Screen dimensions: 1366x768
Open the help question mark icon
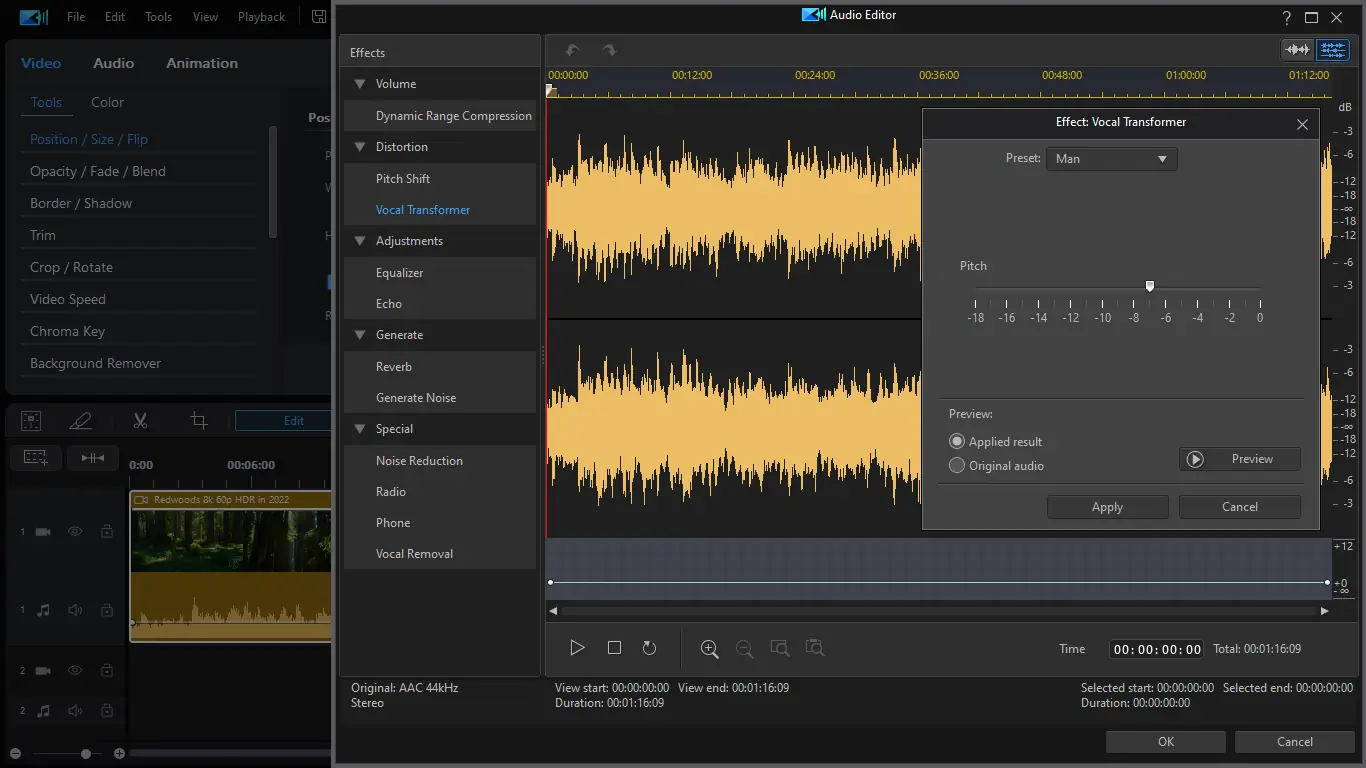click(1287, 17)
